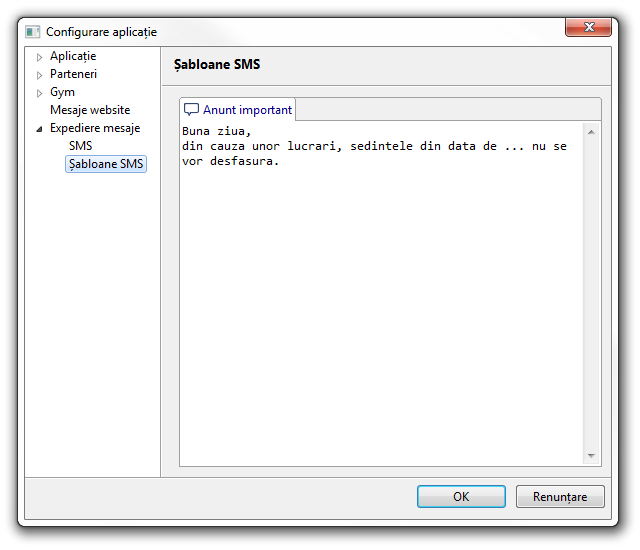Select the Gym category in the tree
Image resolution: width=640 pixels, height=550 pixels.
[62, 92]
